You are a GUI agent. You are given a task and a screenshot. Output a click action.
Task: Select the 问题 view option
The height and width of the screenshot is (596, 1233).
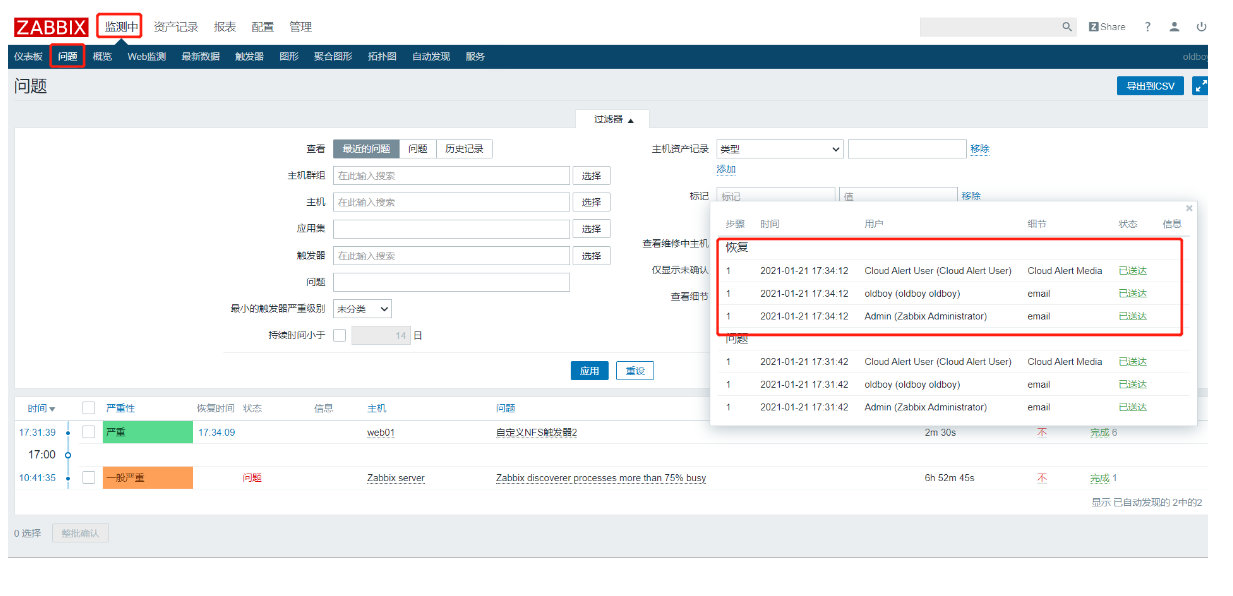pyautogui.click(x=418, y=149)
